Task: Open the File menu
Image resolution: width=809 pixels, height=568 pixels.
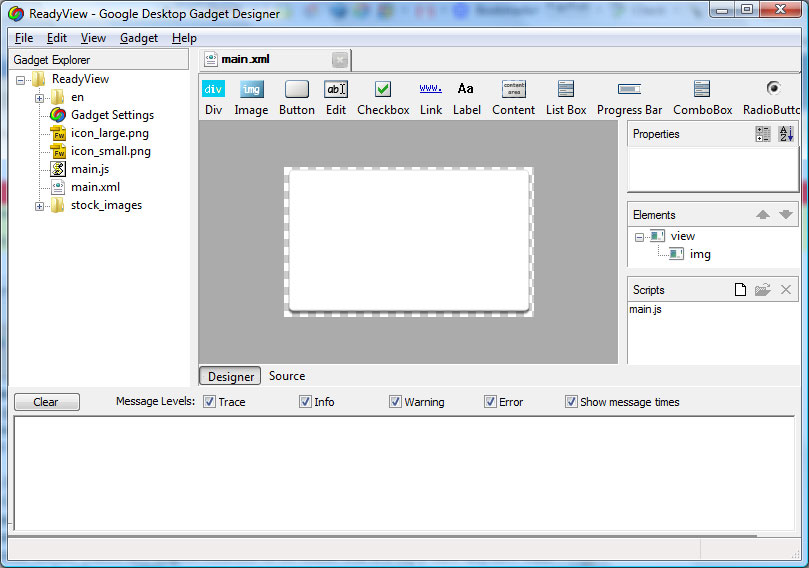Action: coord(24,38)
